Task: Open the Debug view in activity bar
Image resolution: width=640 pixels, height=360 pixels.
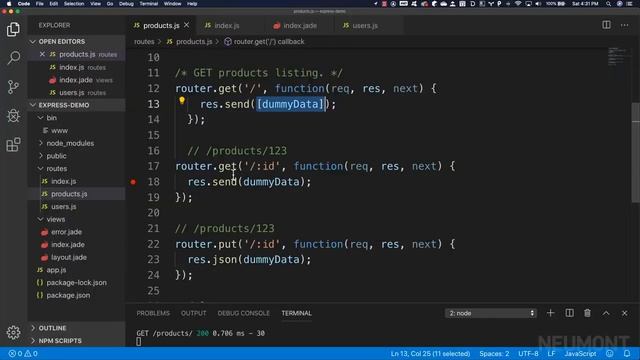Action: [x=13, y=116]
